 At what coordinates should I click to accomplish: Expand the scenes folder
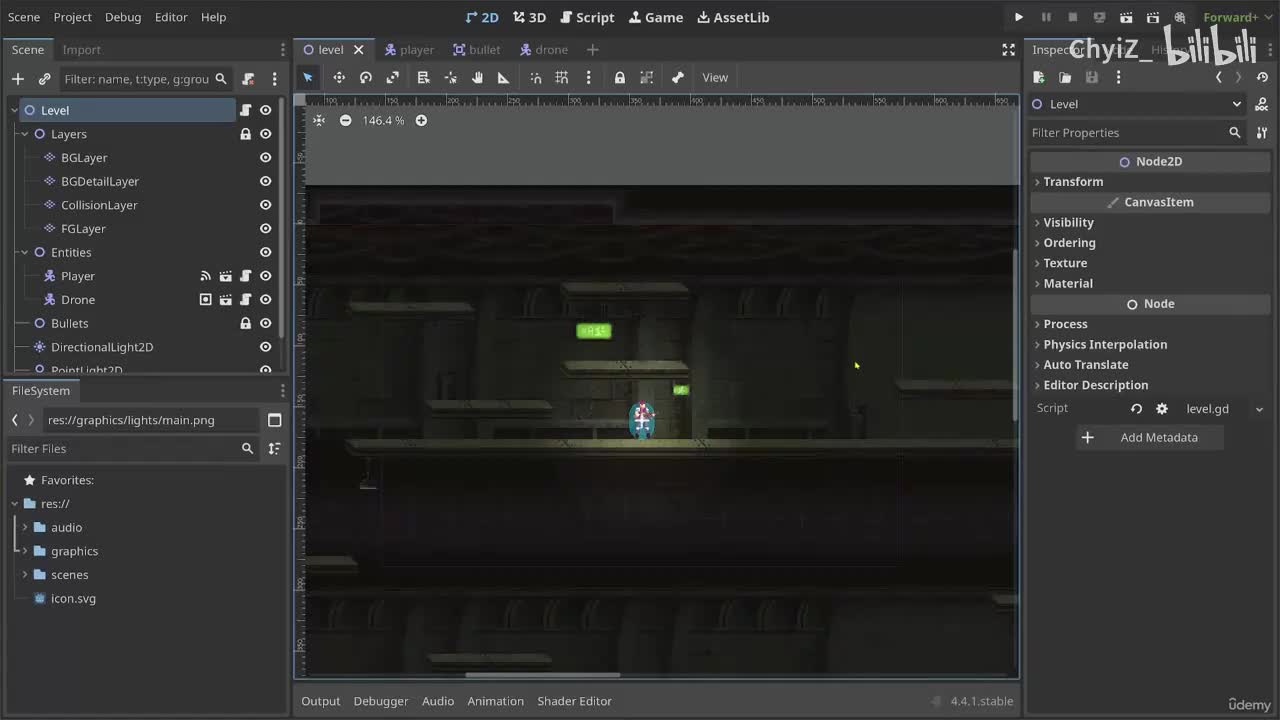(25, 575)
